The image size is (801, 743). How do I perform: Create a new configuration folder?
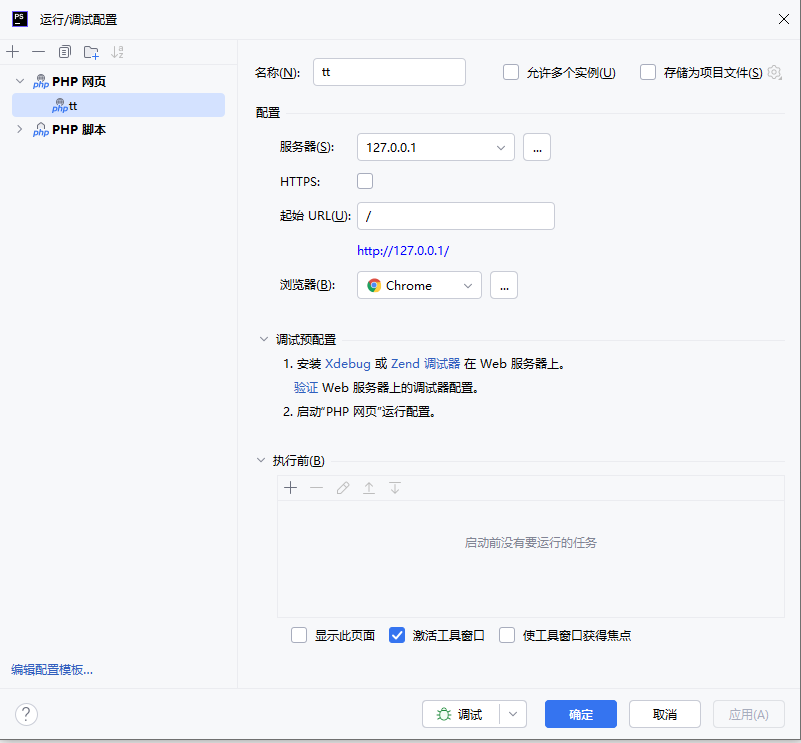(91, 52)
